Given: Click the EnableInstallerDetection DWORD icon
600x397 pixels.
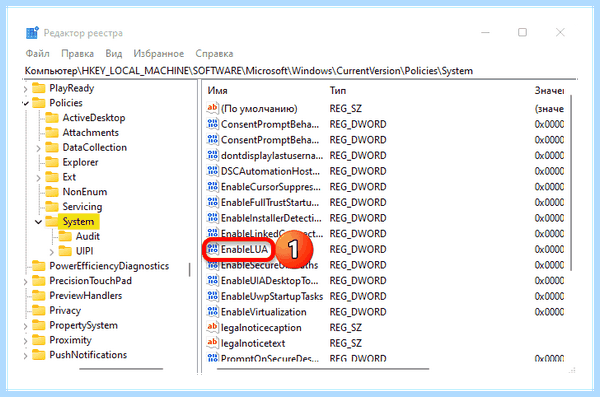Looking at the screenshot, I should click(x=212, y=218).
